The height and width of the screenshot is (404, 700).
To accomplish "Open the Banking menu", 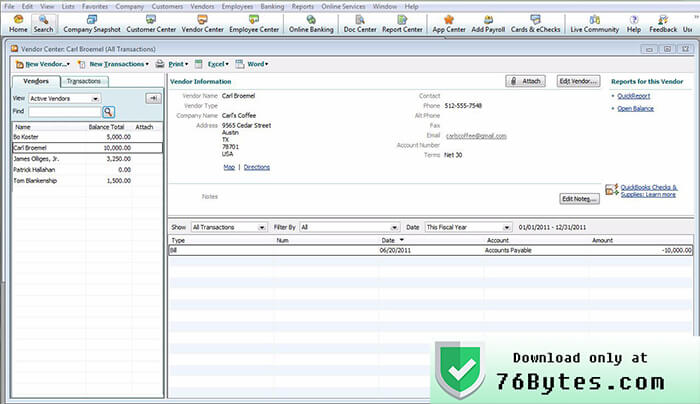I will coord(272,6).
